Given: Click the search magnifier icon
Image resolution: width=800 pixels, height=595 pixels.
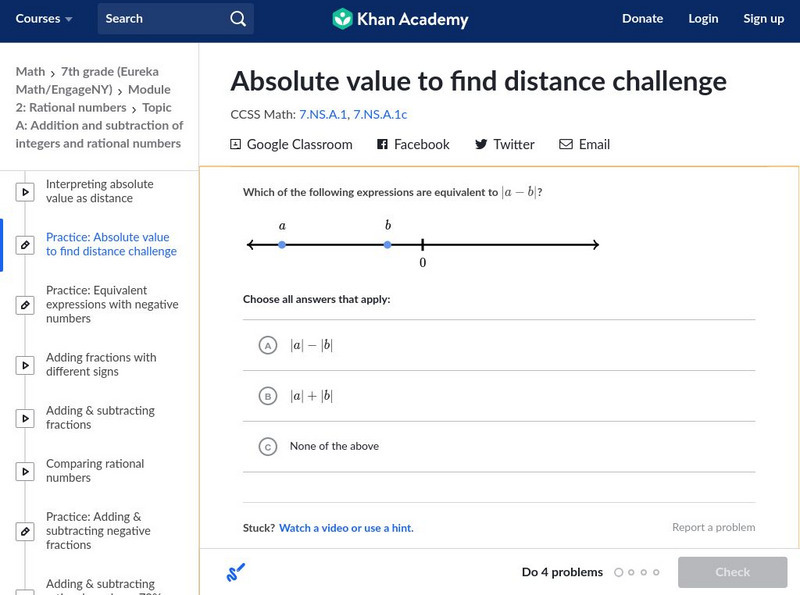Looking at the screenshot, I should 237,19.
